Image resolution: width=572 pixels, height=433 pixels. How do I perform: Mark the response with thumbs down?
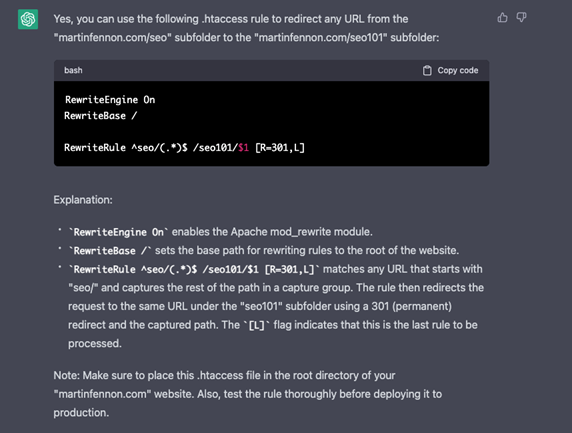(x=521, y=17)
